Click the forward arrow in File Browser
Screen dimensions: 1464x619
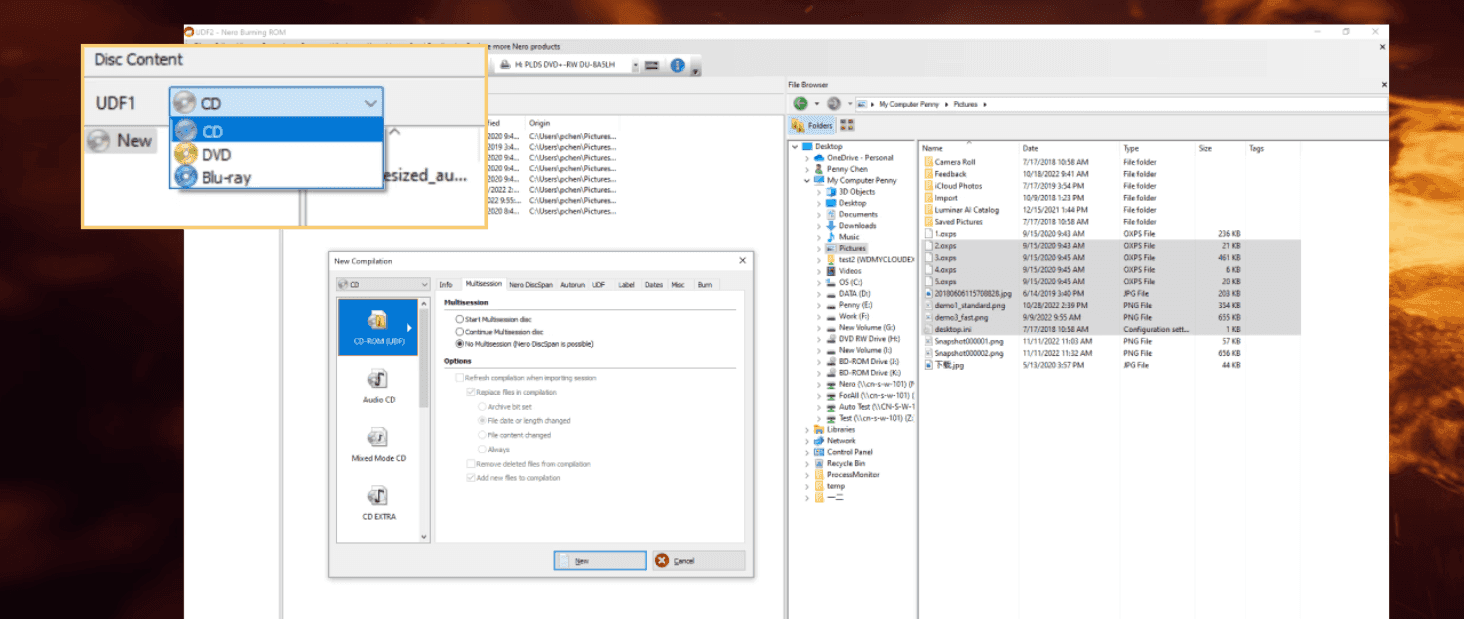pos(833,104)
